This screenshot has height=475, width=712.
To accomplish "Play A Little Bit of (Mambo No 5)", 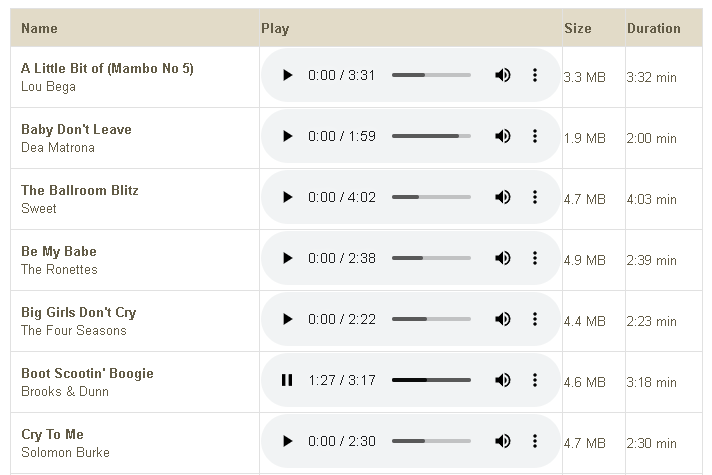I will click(x=287, y=75).
